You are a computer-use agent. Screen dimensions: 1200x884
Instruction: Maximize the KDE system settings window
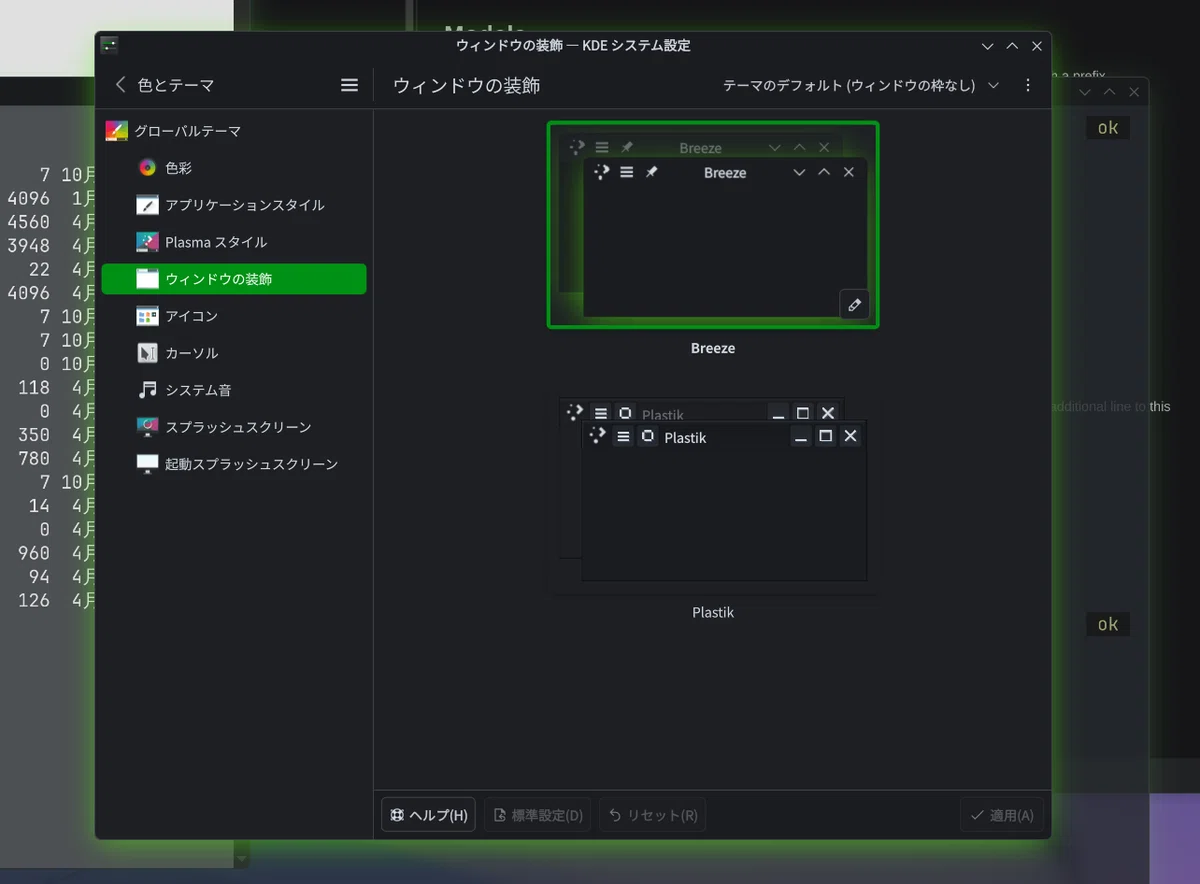[x=1012, y=46]
